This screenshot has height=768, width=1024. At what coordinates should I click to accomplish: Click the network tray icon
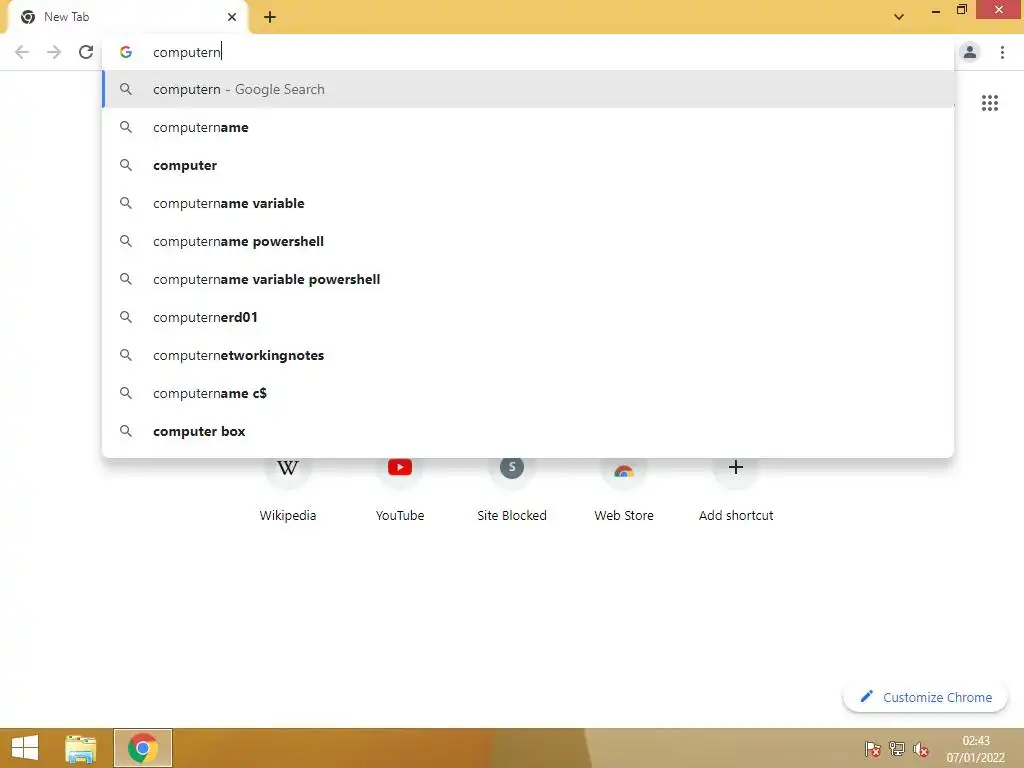[x=897, y=749]
